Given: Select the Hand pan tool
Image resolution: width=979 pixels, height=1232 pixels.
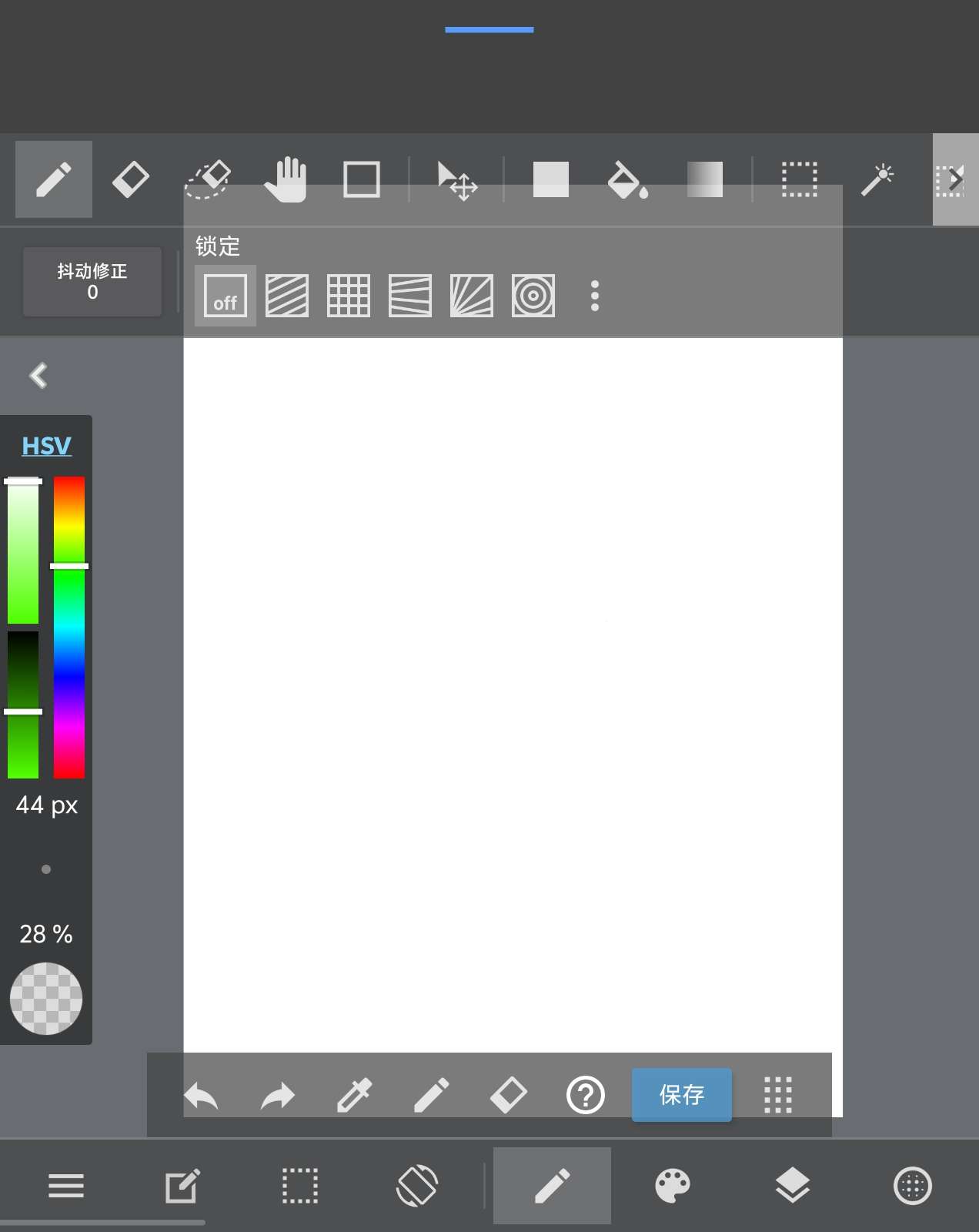Looking at the screenshot, I should click(286, 180).
